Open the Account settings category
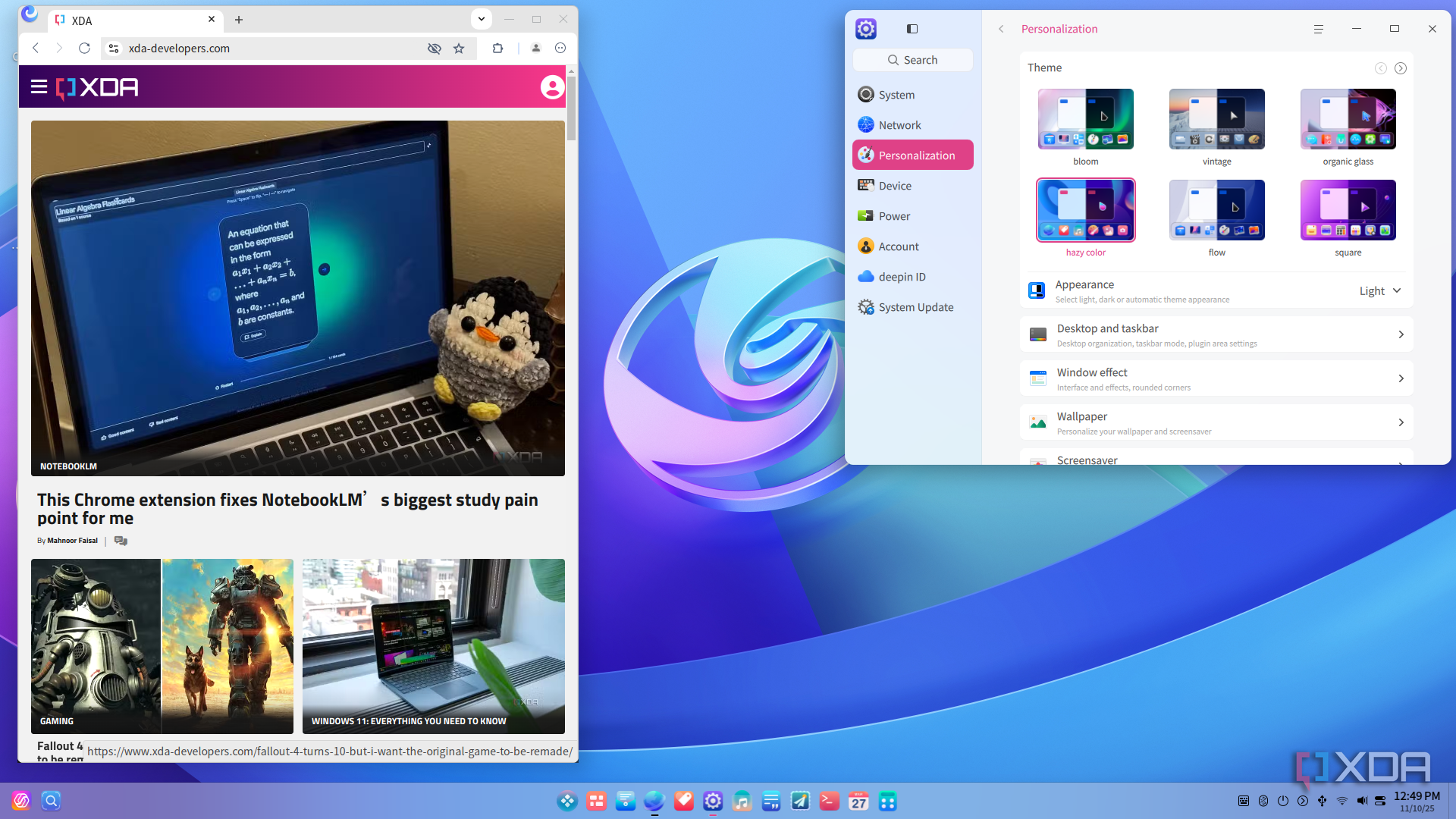The image size is (1456, 819). coord(912,246)
